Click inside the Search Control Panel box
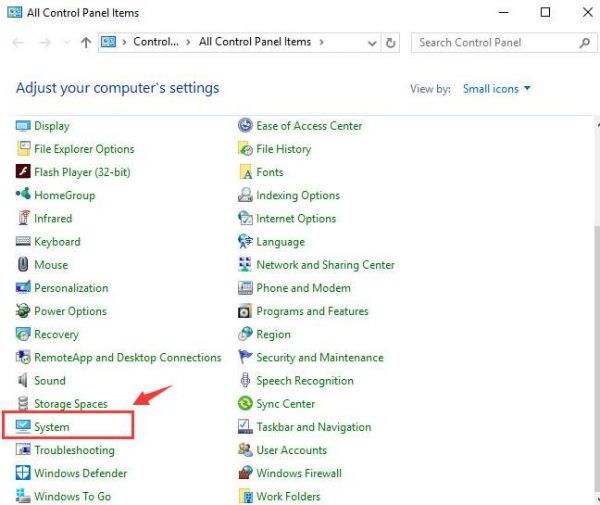Viewport: 600px width, 505px height. coord(495,43)
